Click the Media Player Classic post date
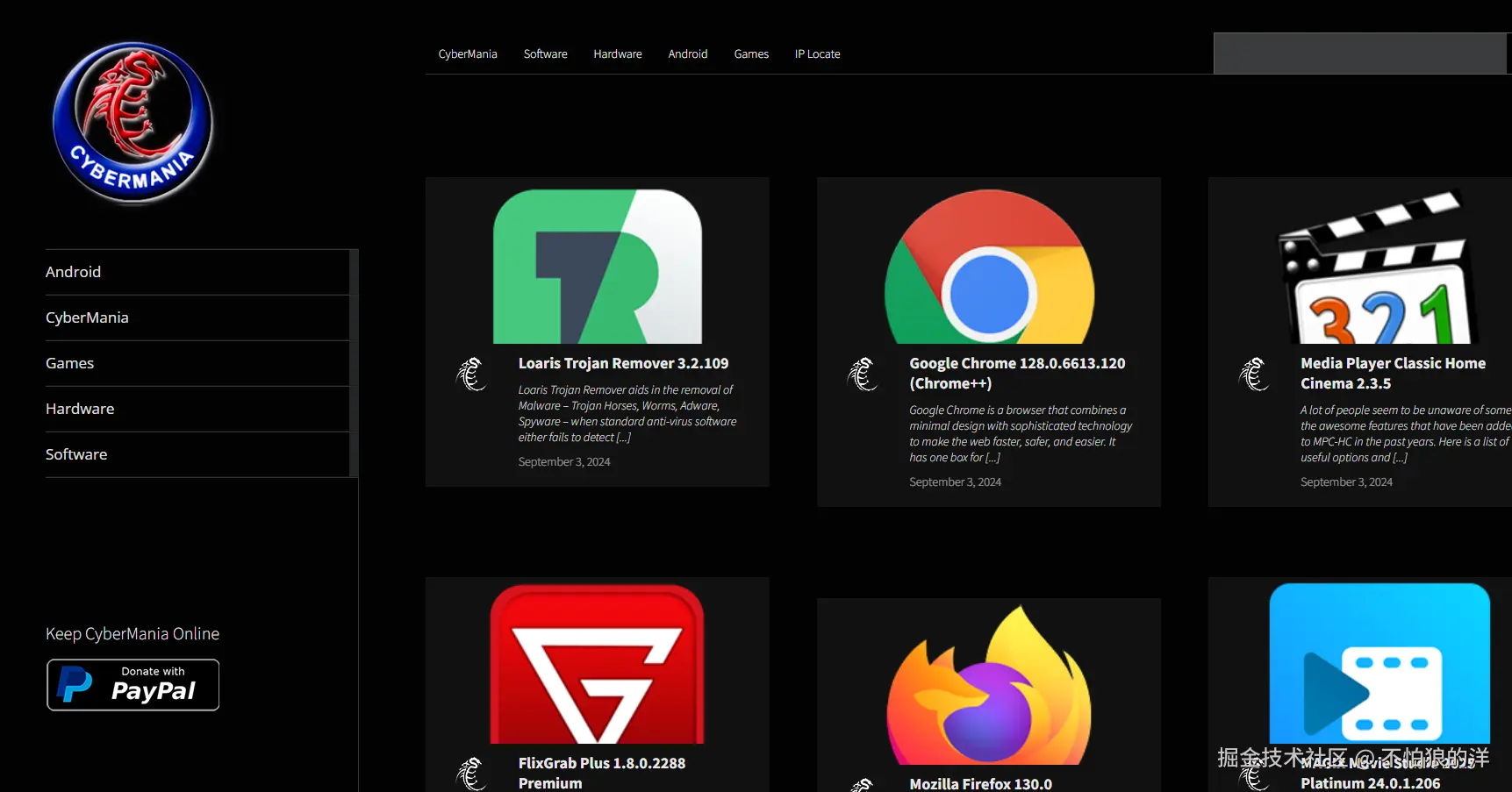 (x=1346, y=482)
